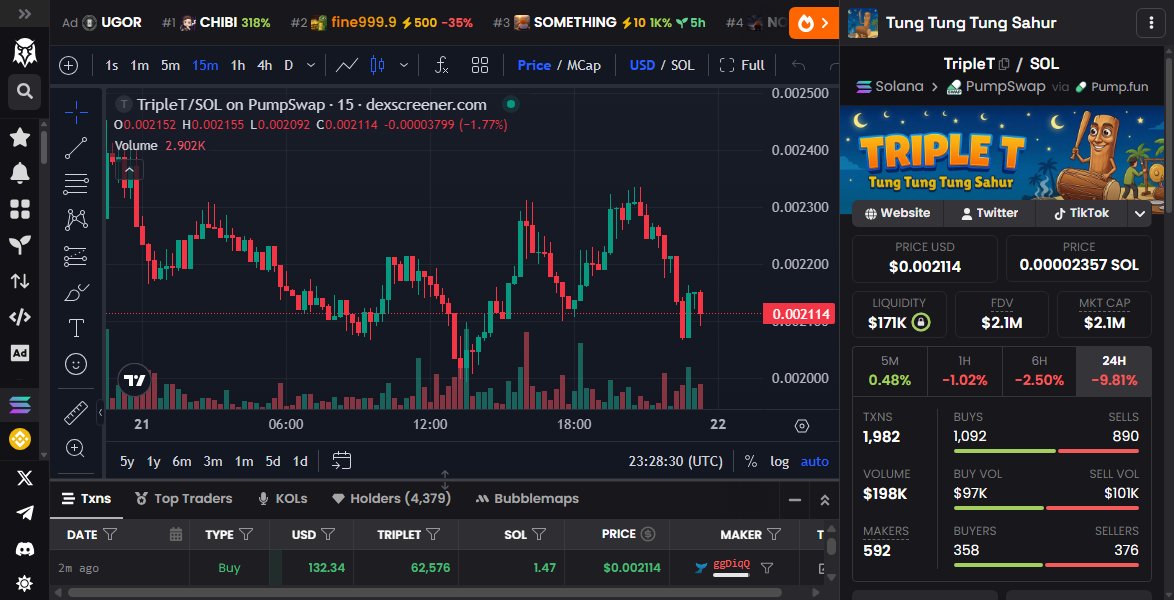This screenshot has width=1174, height=600.
Task: Open the token TikTok link
Action: tap(1081, 213)
